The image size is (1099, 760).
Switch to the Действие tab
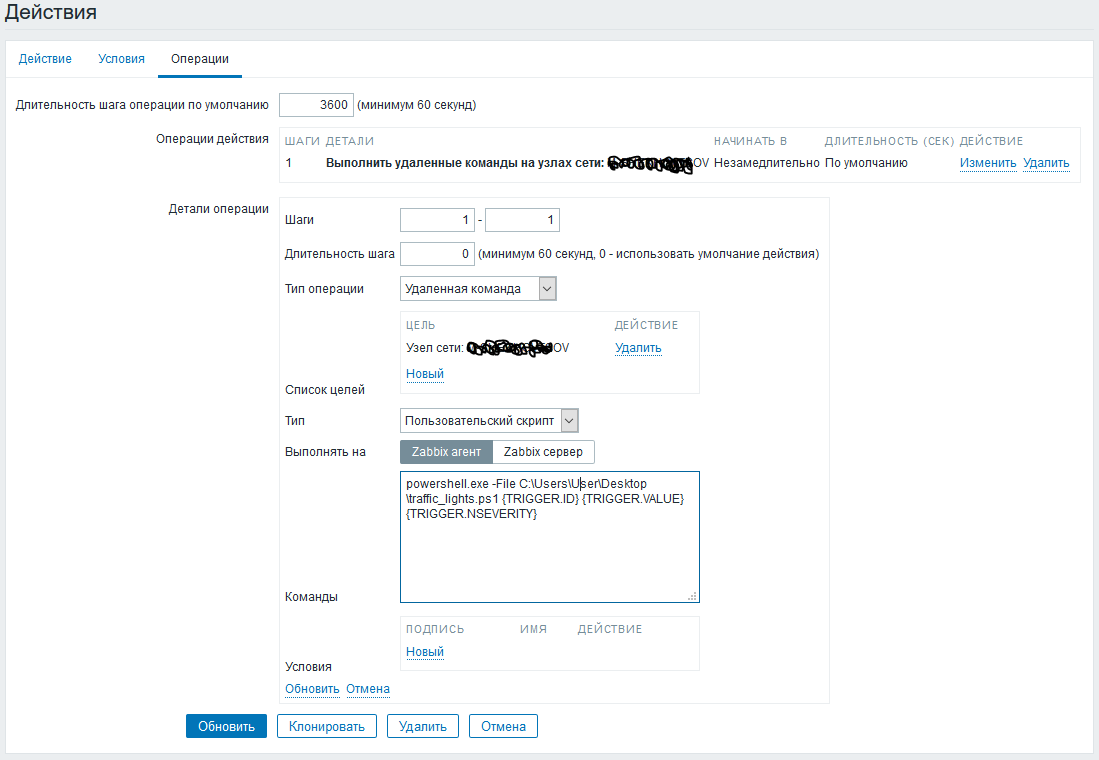pos(45,59)
